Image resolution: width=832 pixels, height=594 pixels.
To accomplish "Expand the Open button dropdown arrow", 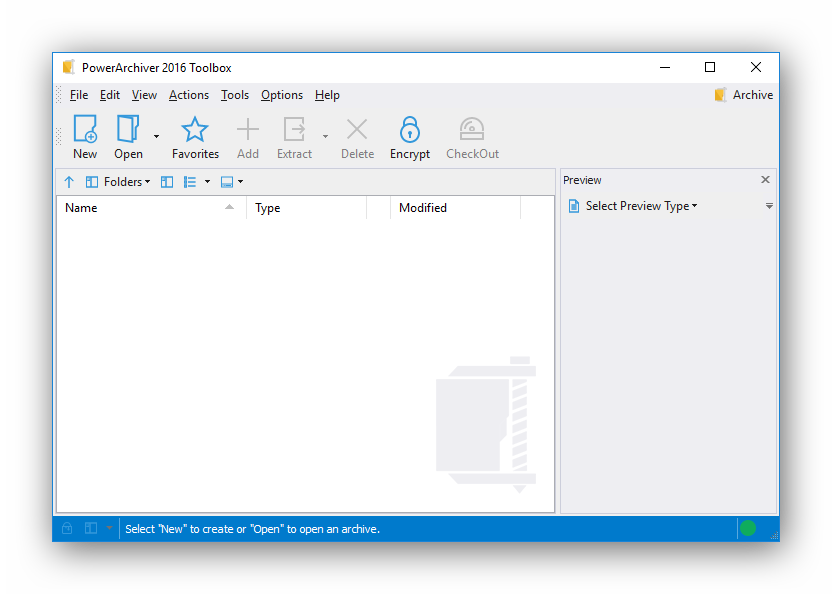I will coord(157,136).
